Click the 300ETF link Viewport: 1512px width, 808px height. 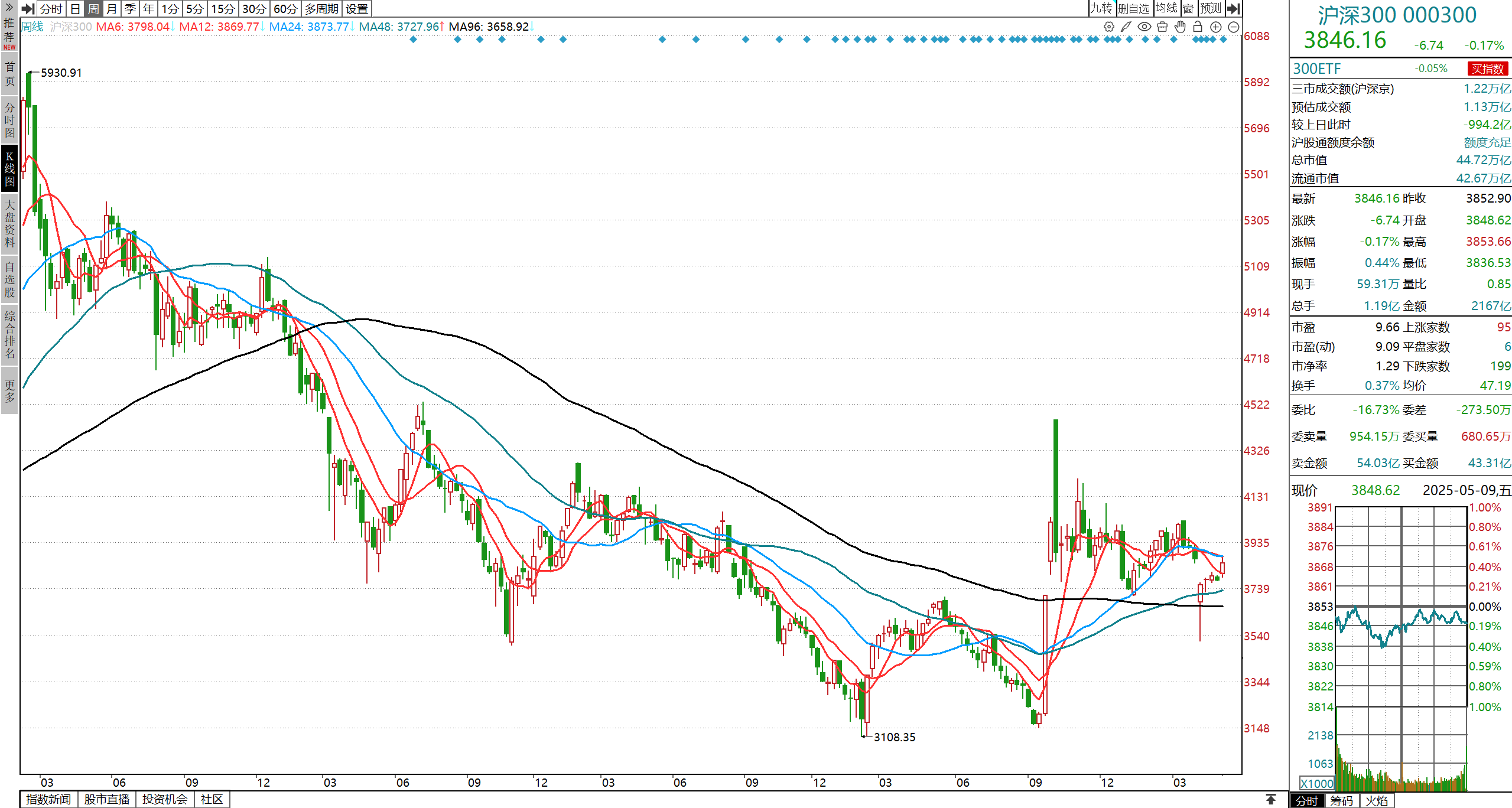coord(1317,69)
